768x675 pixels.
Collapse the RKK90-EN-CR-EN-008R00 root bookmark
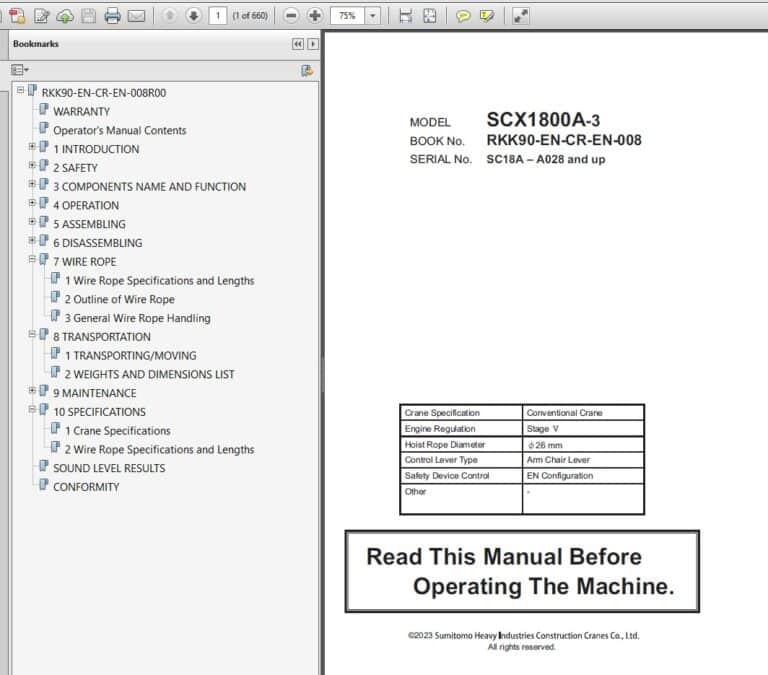click(x=21, y=91)
